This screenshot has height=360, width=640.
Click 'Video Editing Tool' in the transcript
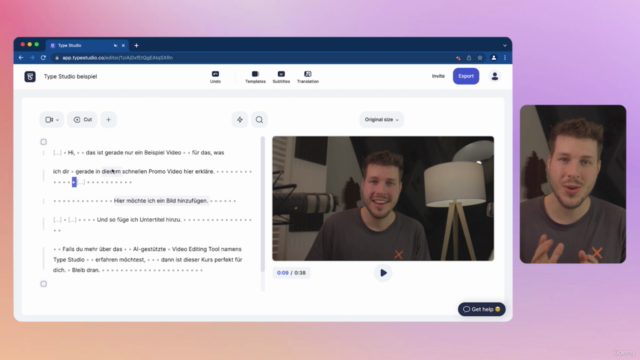click(196, 249)
